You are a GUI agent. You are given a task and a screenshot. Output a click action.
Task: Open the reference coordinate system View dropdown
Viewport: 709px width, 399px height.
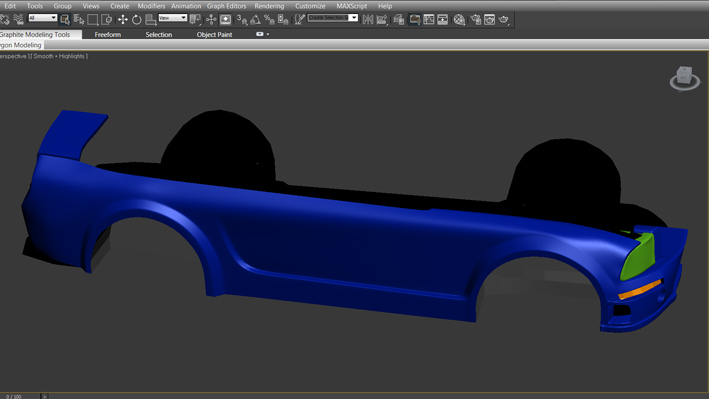pyautogui.click(x=172, y=18)
